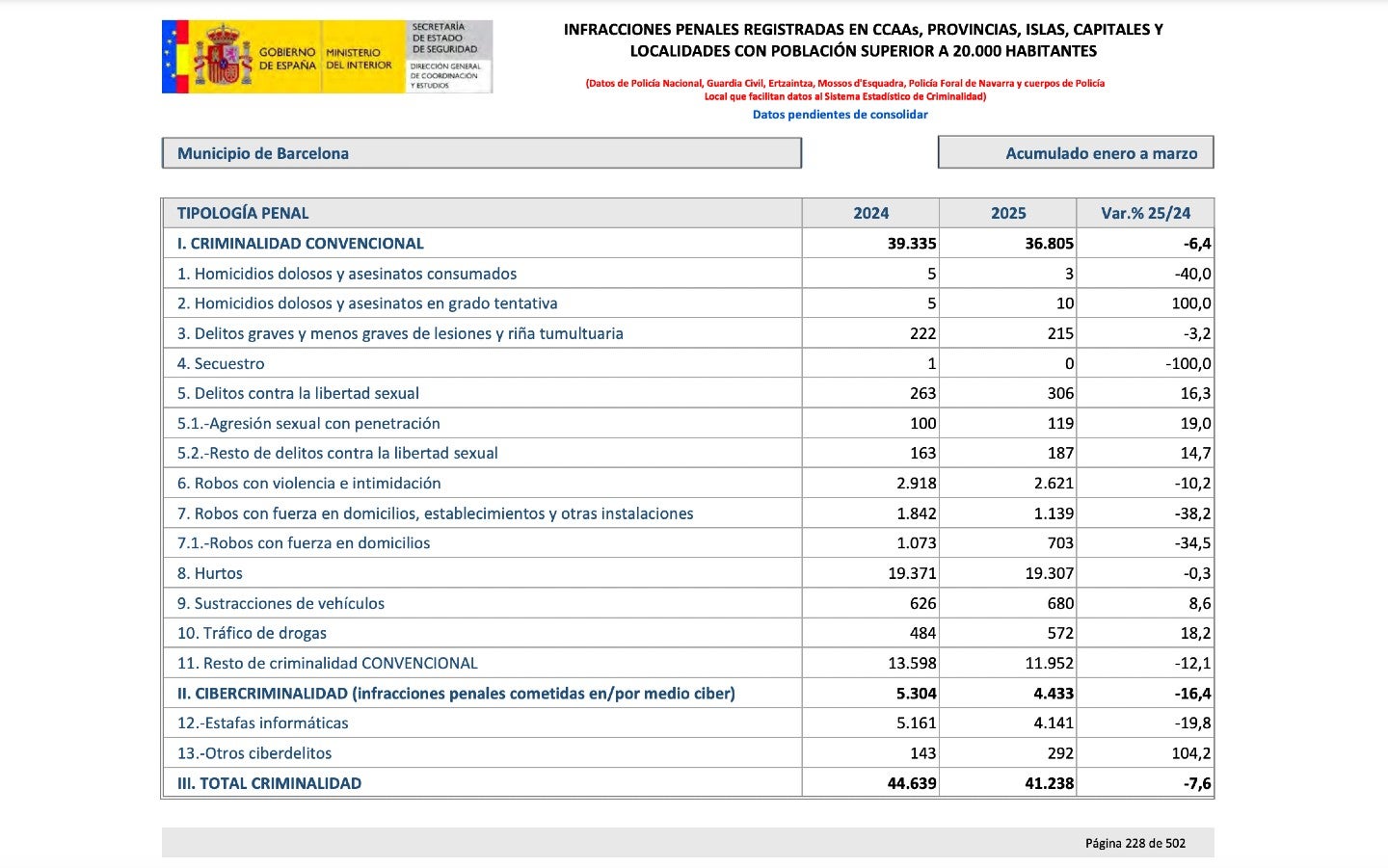
Task: Select the 'II. CIBERCRIMINALIDAD' row label
Action: click(456, 694)
